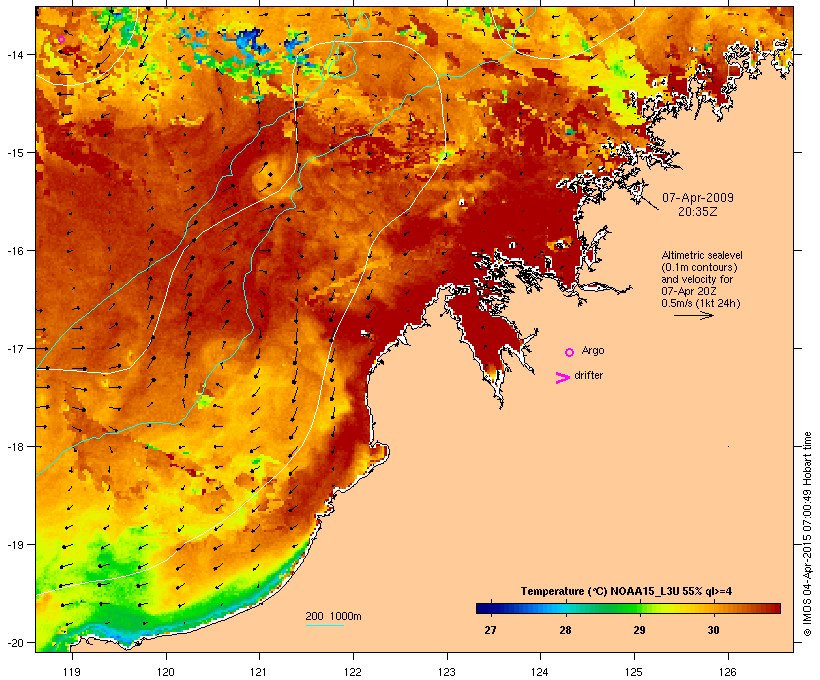Click the 'drifter' legend label
This screenshot has width=820, height=680.
[588, 375]
